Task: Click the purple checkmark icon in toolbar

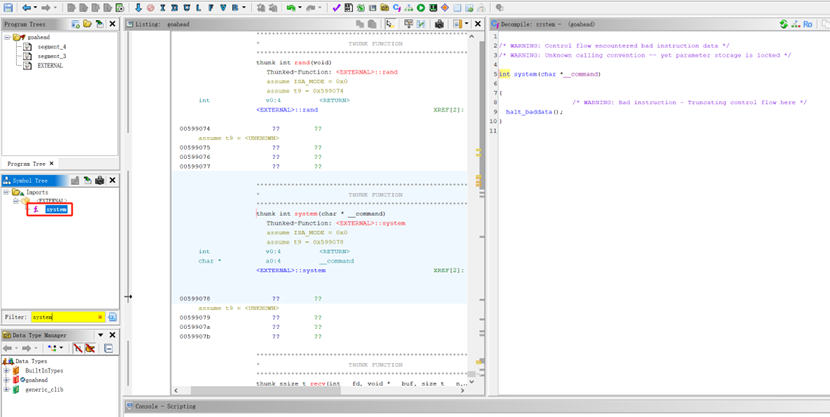Action: click(x=336, y=8)
